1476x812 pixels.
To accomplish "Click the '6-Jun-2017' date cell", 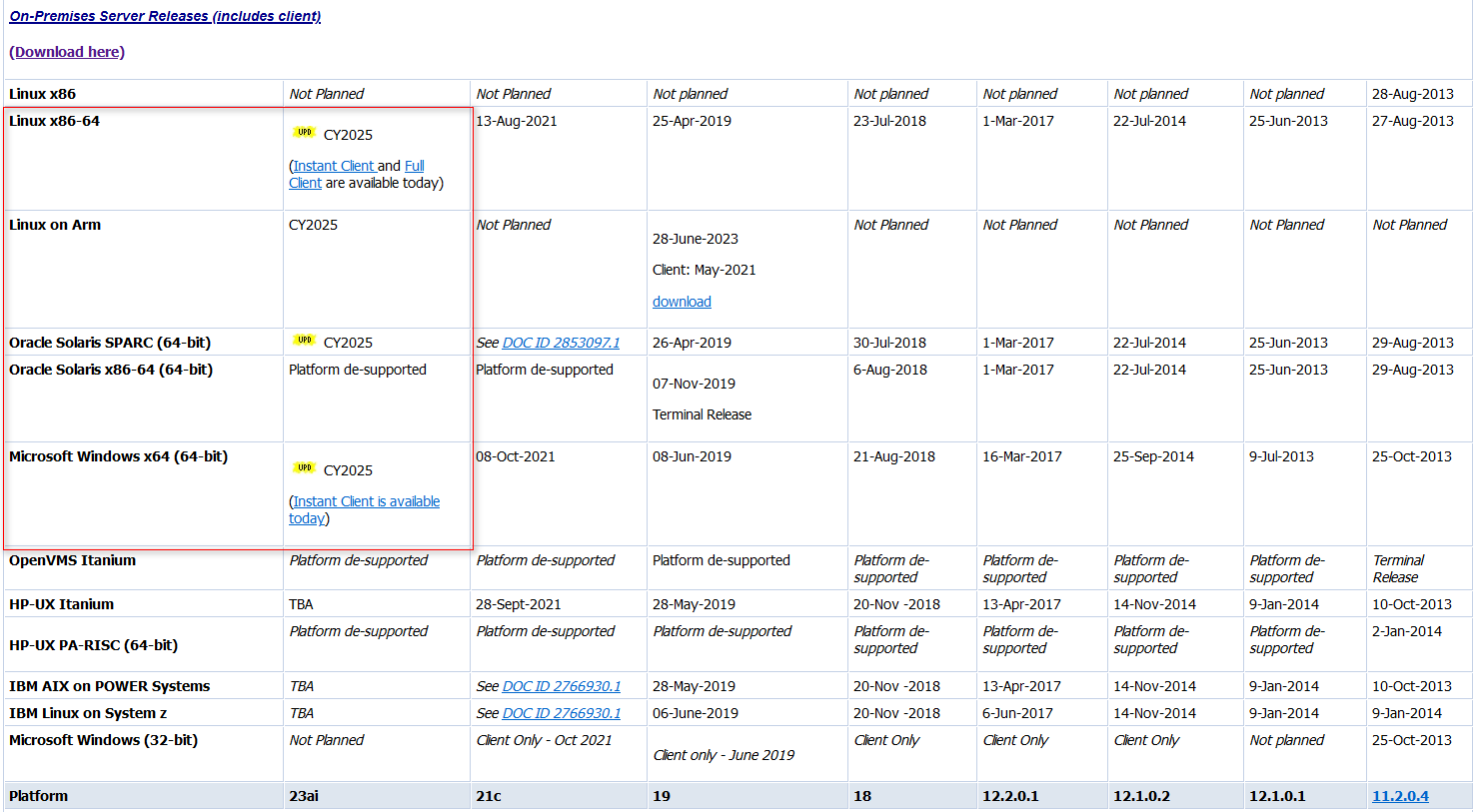I will (x=1017, y=713).
